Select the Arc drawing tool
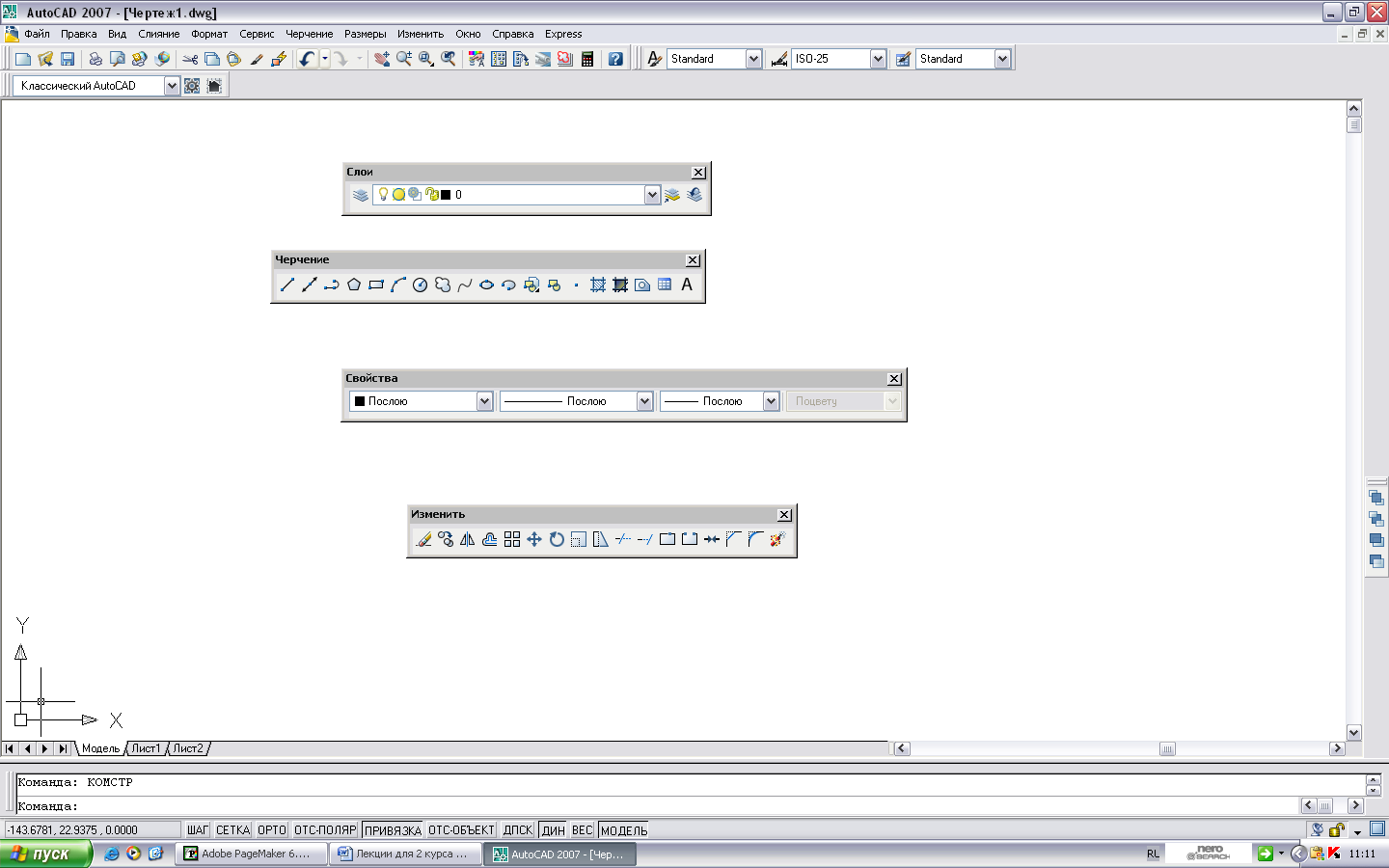1389x868 pixels. [398, 285]
